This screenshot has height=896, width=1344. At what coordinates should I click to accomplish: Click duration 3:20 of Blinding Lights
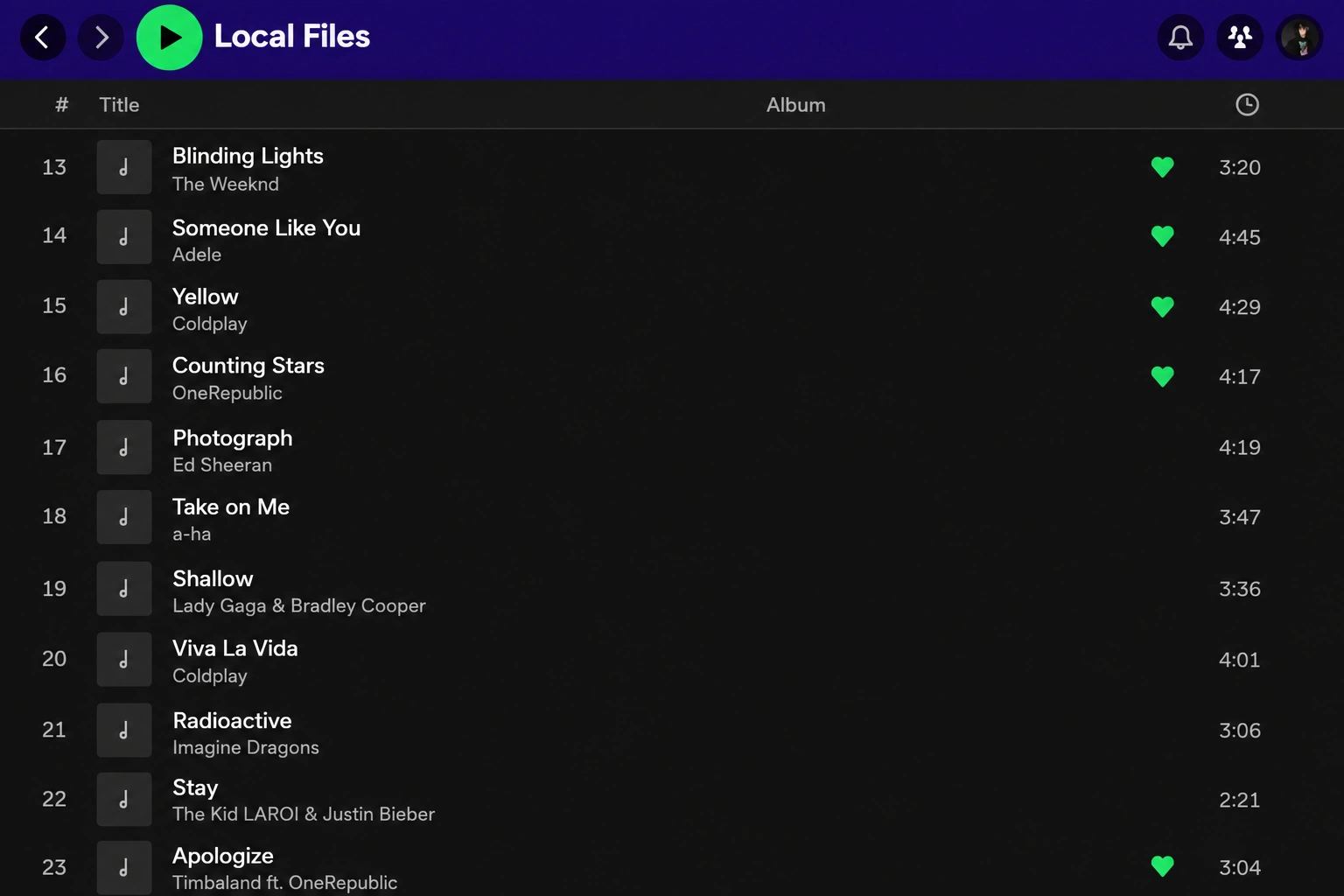(x=1239, y=167)
